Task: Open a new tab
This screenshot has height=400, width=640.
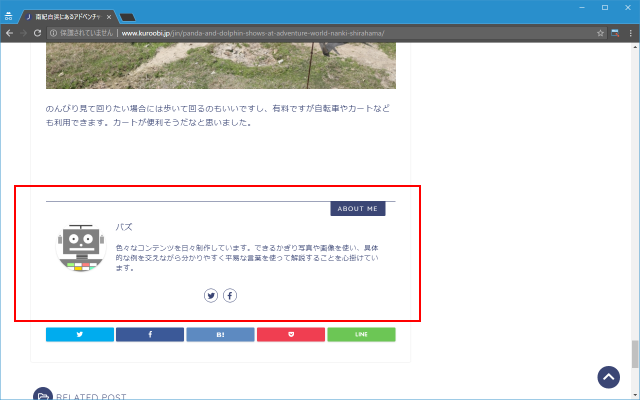Action: 128,17
